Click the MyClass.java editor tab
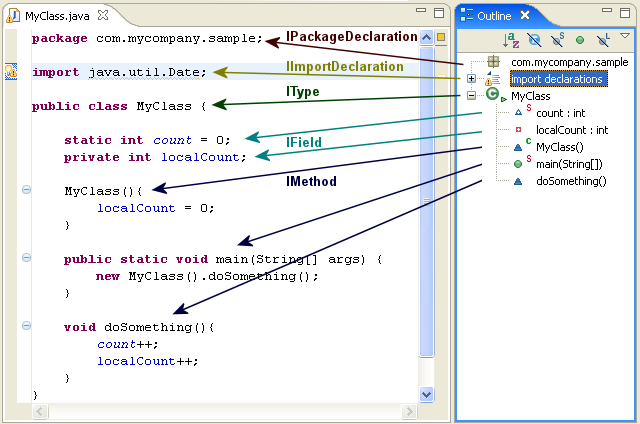Viewport: 640px width, 424px height. point(57,16)
